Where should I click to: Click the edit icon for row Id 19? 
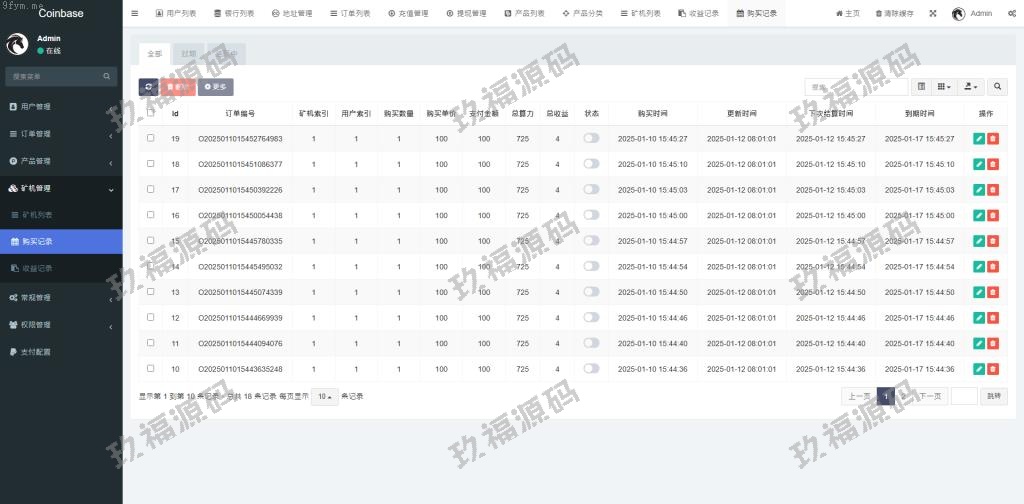pyautogui.click(x=979, y=139)
